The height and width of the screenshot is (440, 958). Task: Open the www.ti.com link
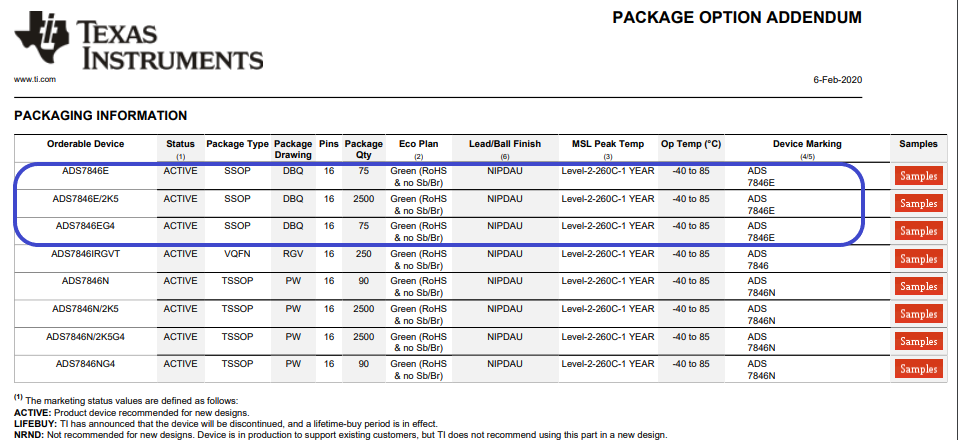(x=34, y=79)
